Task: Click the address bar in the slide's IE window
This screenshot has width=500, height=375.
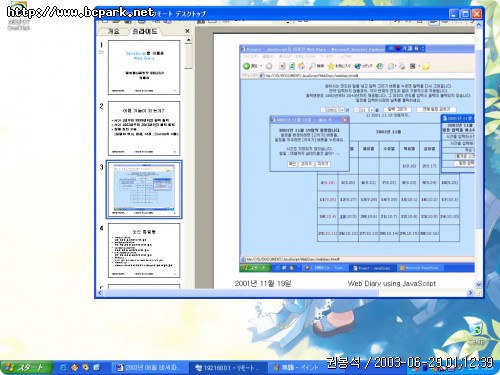Action: (367, 76)
